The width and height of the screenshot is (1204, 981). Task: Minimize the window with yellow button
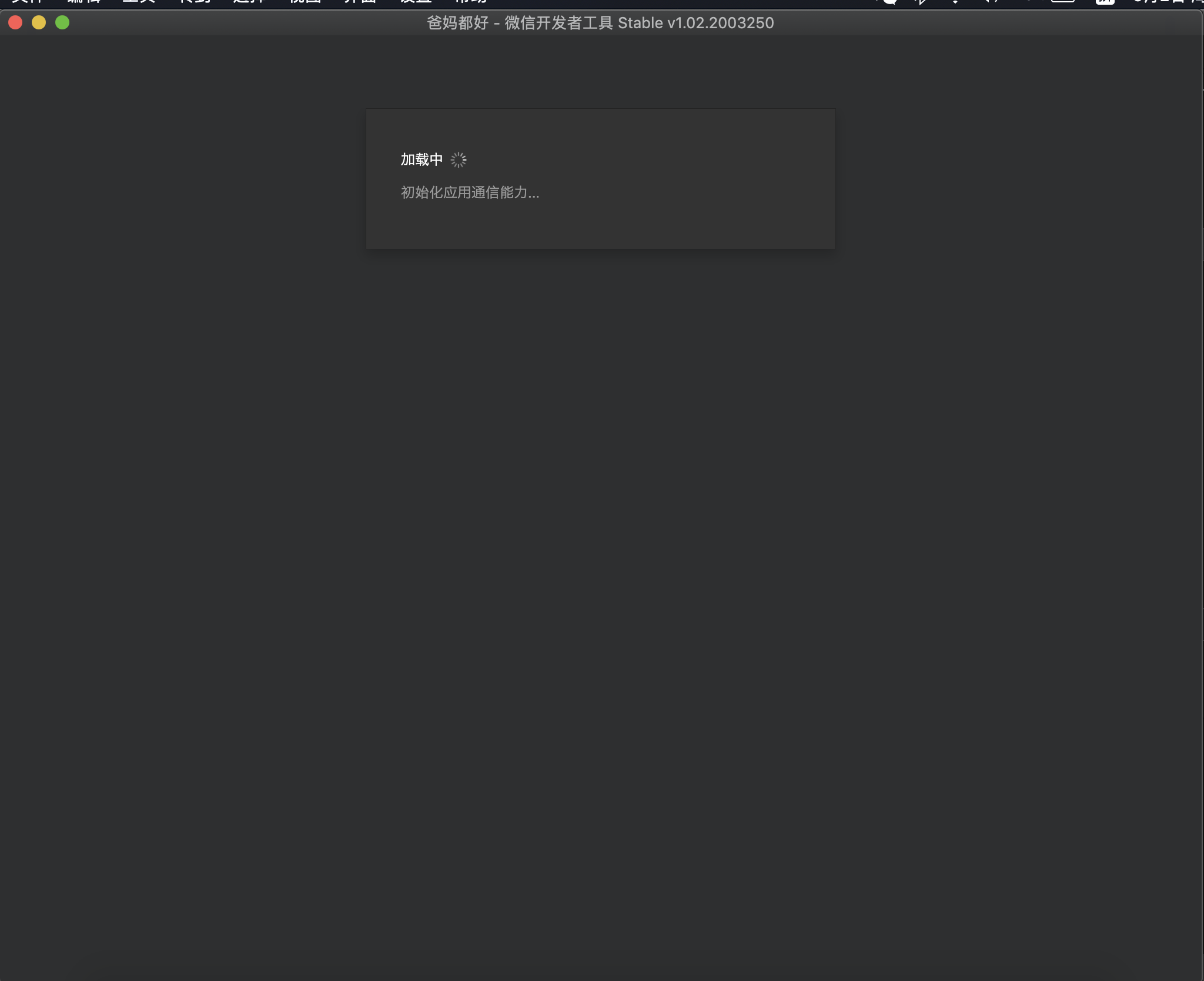39,23
